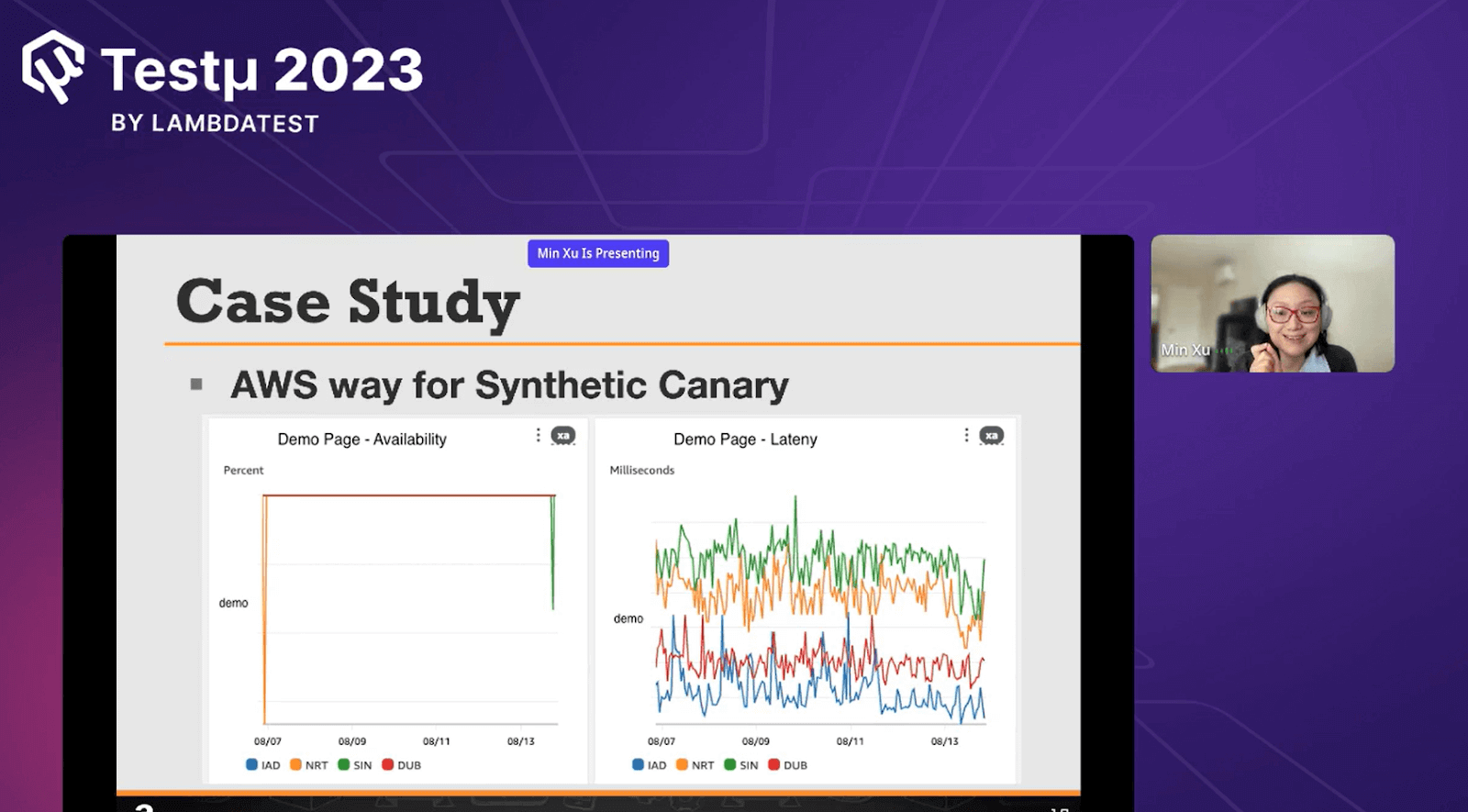
Task: Click the "Min Xu Is Presenting" badge
Action: pos(598,253)
